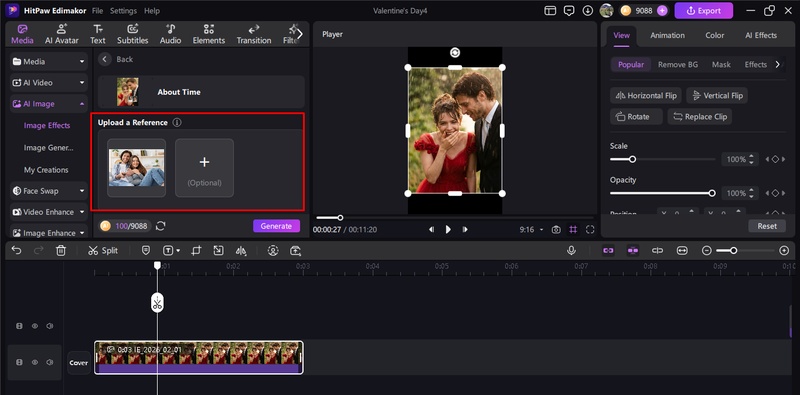Export the project
Screen dimensions: 800x395
point(704,10)
